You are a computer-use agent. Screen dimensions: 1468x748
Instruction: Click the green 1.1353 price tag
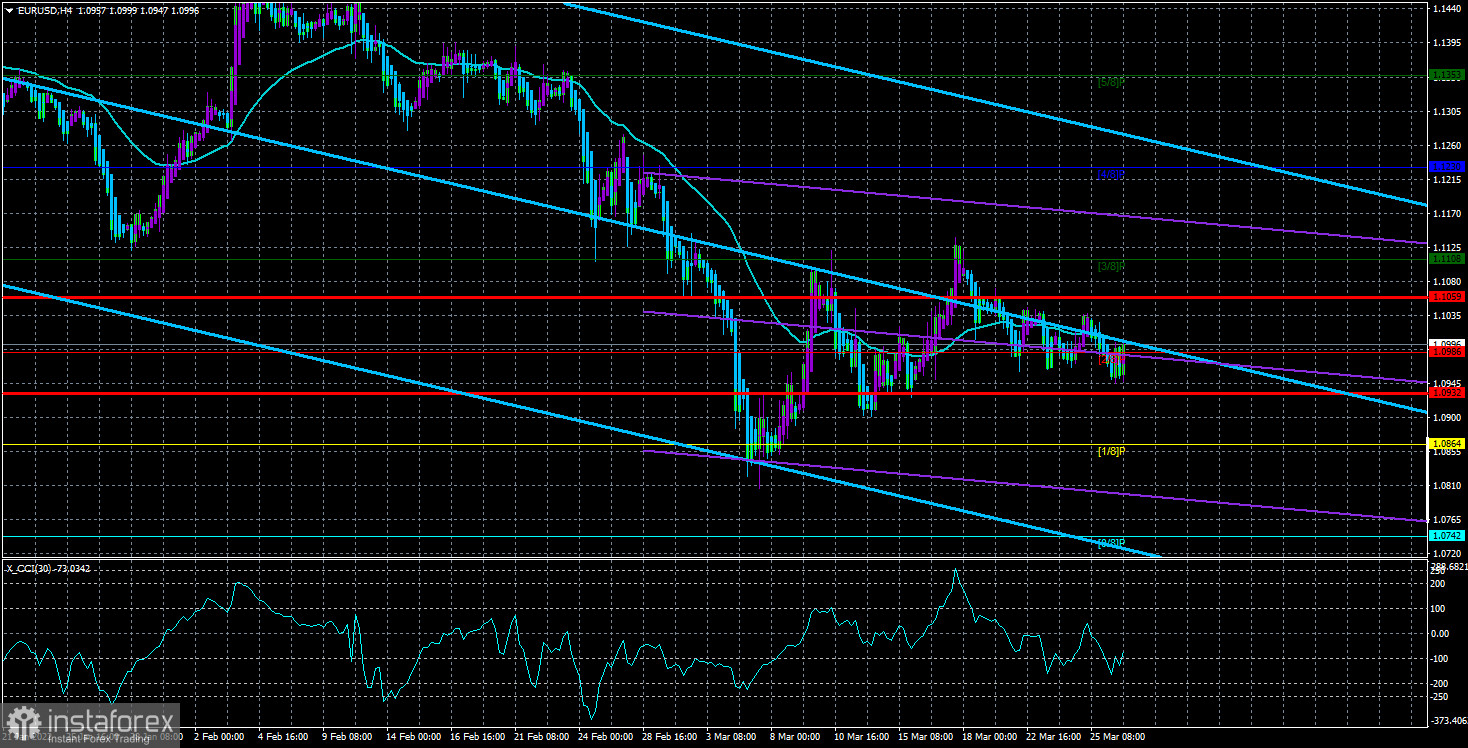[1445, 74]
